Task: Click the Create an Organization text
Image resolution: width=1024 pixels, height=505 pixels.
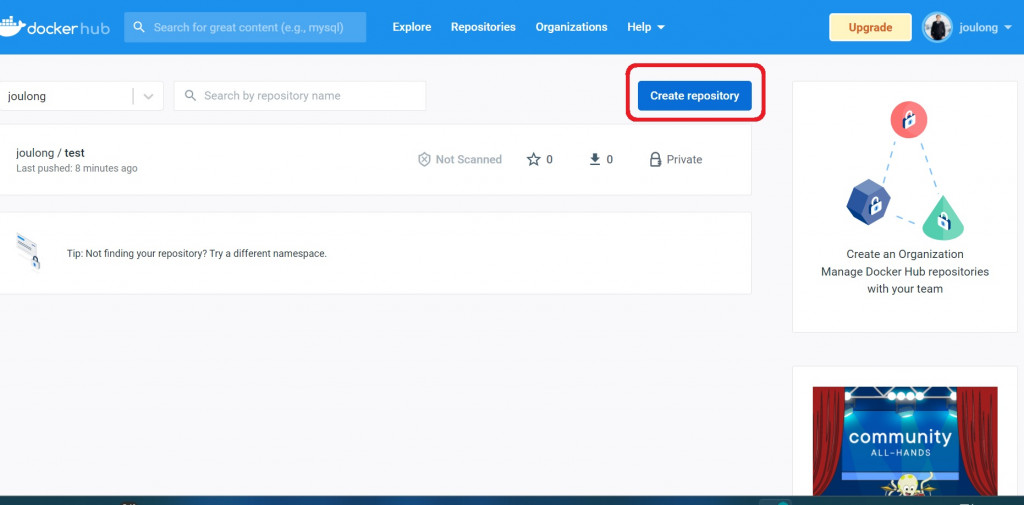Action: (x=905, y=254)
